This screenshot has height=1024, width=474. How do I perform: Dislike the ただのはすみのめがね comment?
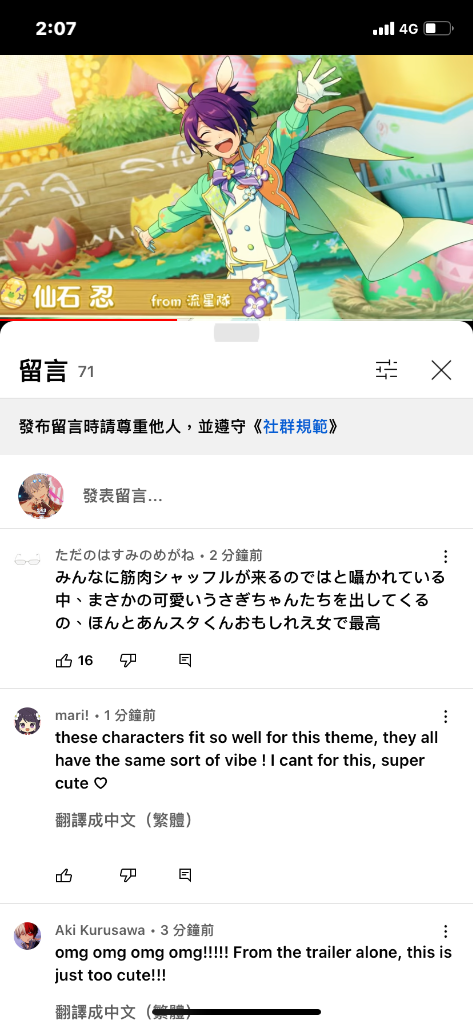tap(128, 661)
